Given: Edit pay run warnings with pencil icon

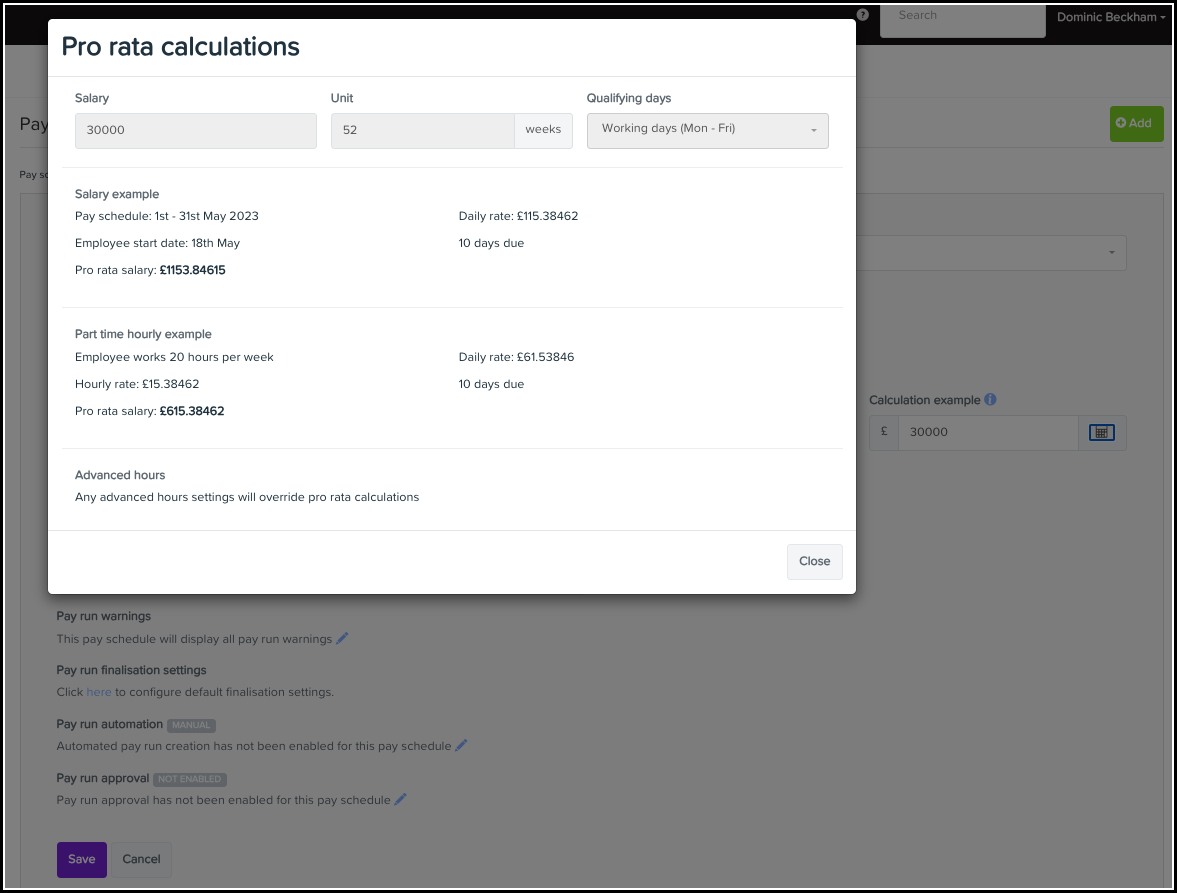Looking at the screenshot, I should coord(342,638).
